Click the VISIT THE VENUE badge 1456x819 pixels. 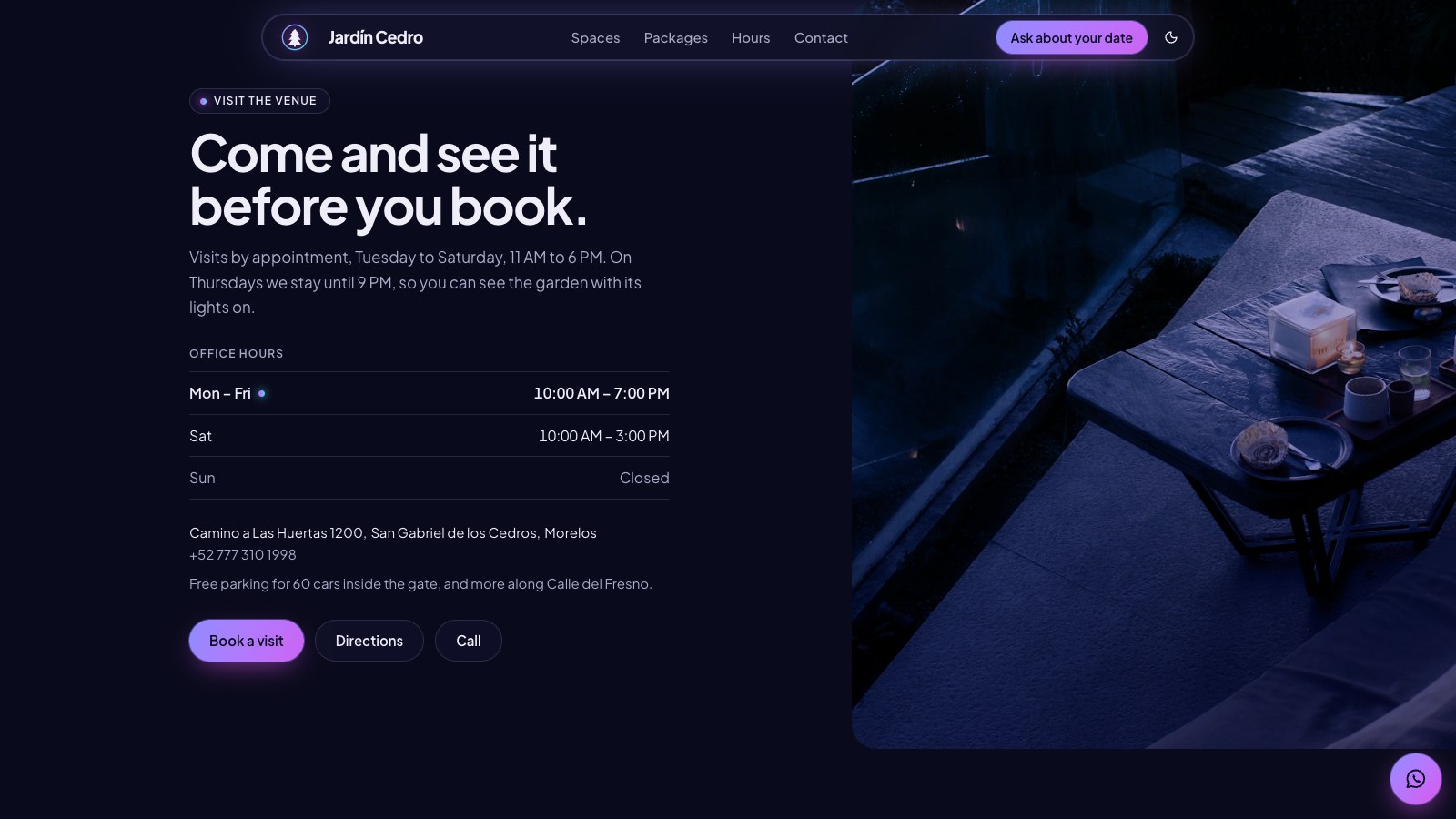coord(259,101)
